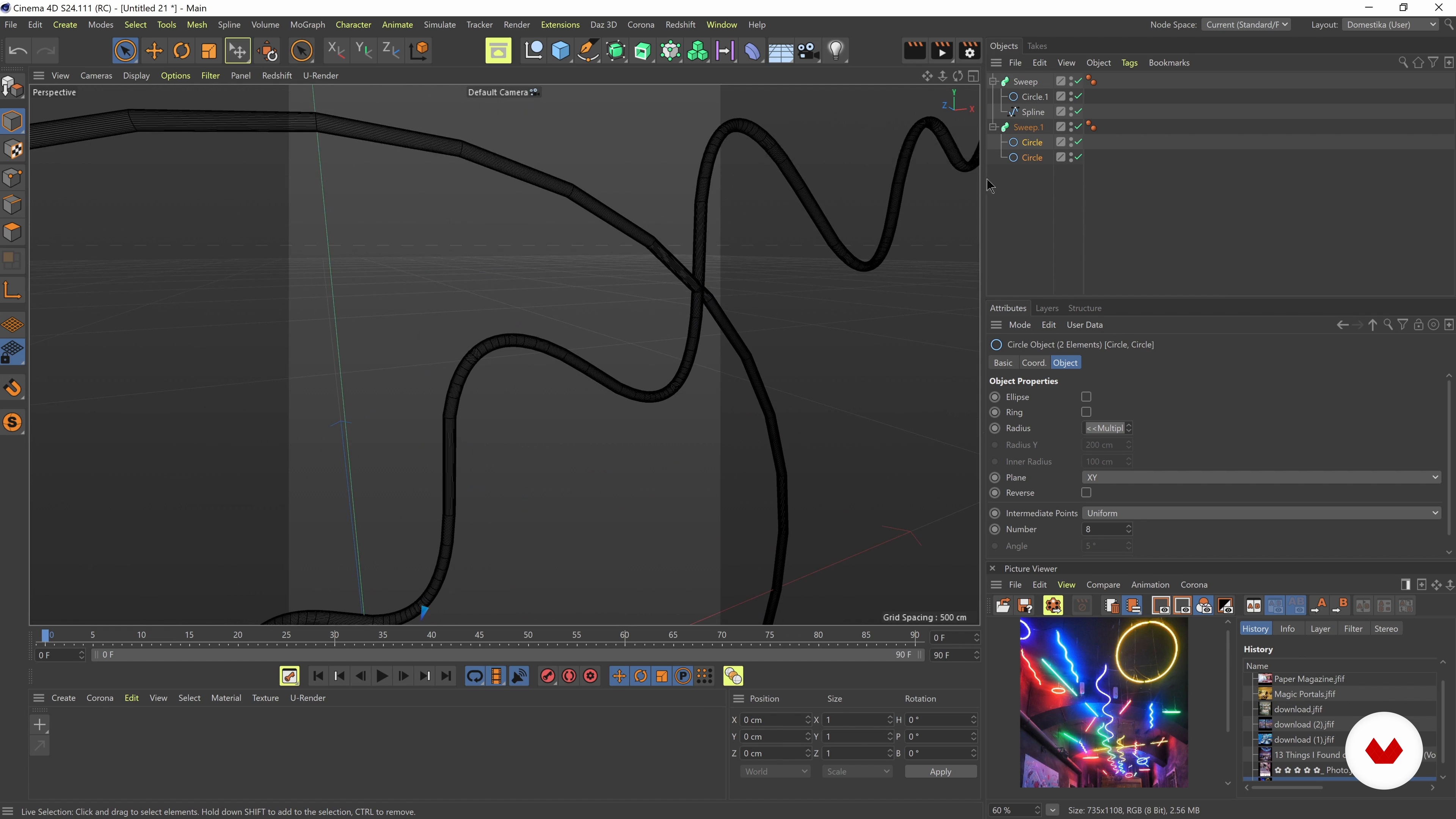Image resolution: width=1456 pixels, height=819 pixels.
Task: Click the Record Active Objects button
Action: point(548,676)
